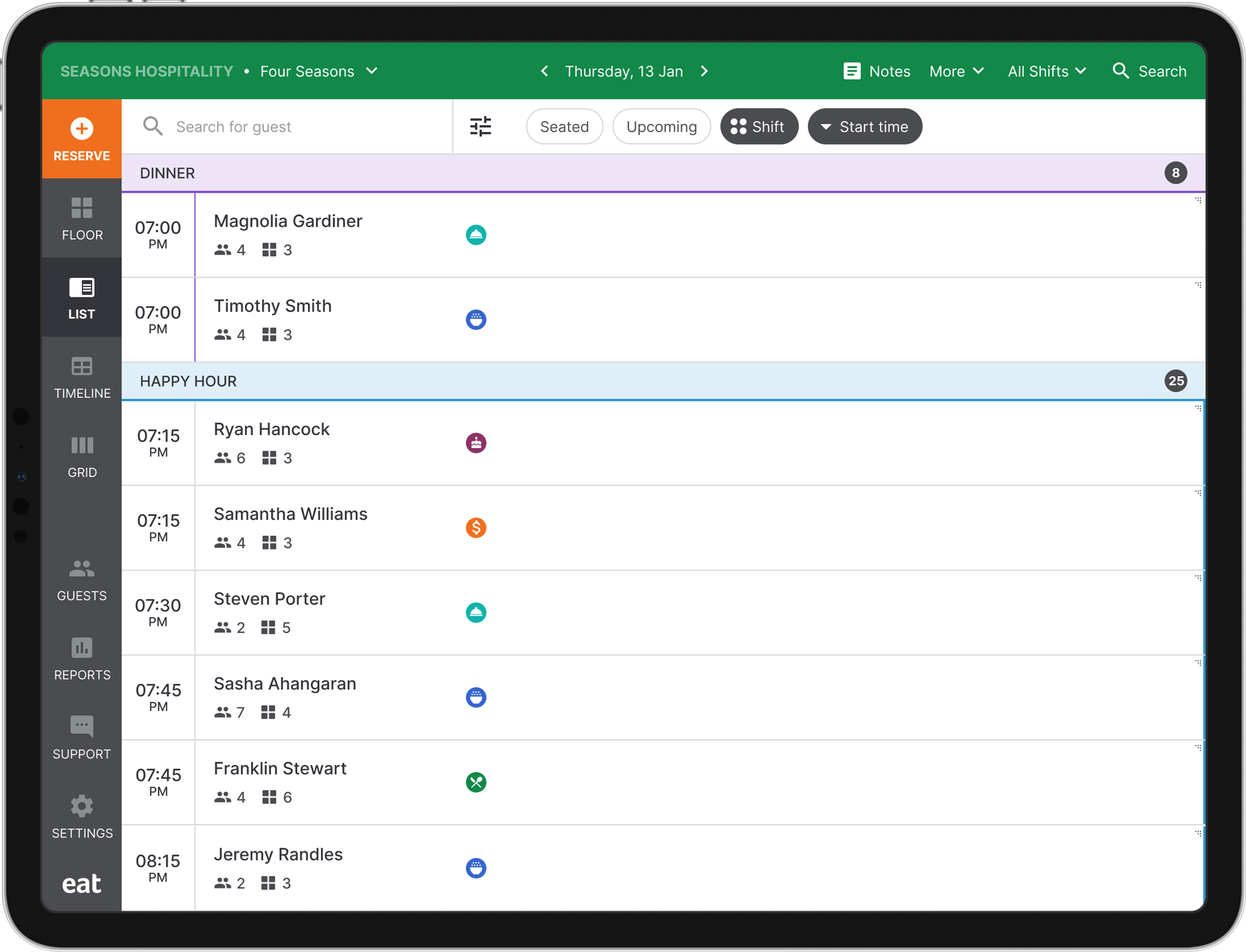Toggle the Seated filter

[x=564, y=126]
